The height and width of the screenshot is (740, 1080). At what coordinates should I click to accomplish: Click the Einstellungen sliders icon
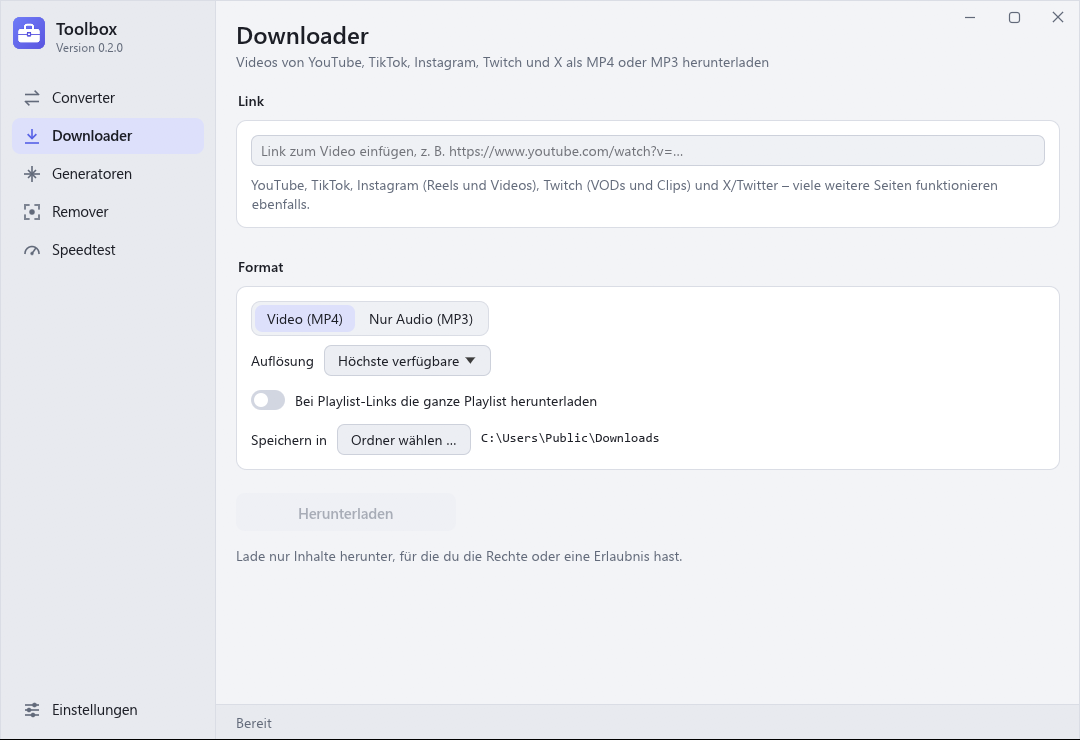click(32, 710)
